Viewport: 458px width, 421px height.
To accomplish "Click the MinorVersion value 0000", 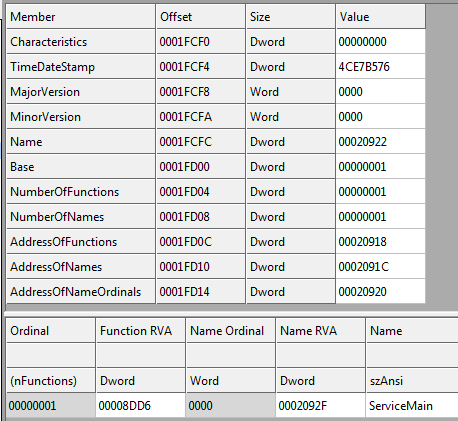I will pyautogui.click(x=381, y=117).
